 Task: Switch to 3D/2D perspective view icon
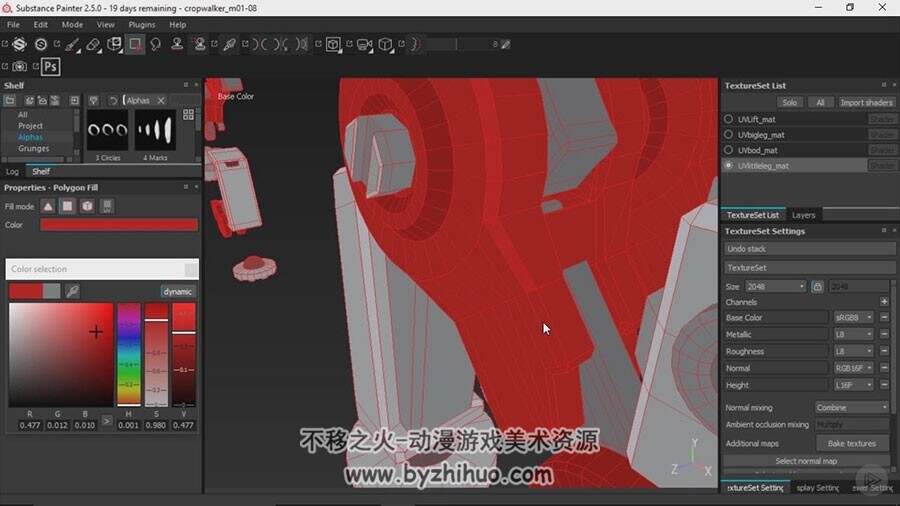pyautogui.click(x=333, y=45)
